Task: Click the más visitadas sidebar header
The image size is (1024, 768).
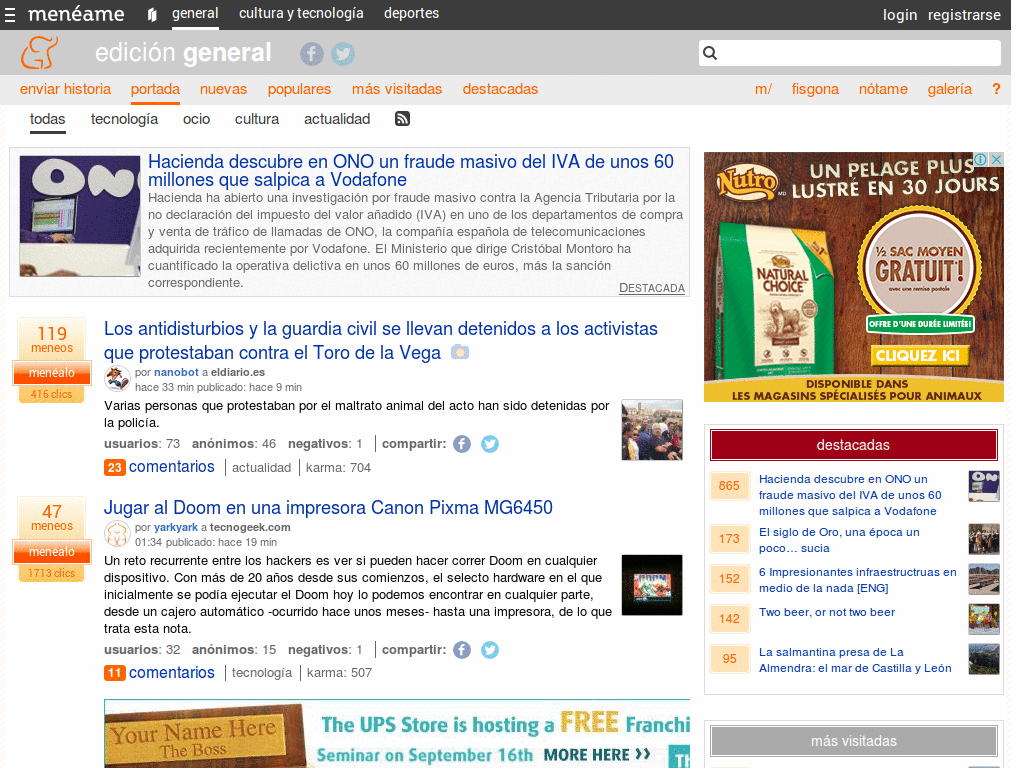Action: coord(854,741)
